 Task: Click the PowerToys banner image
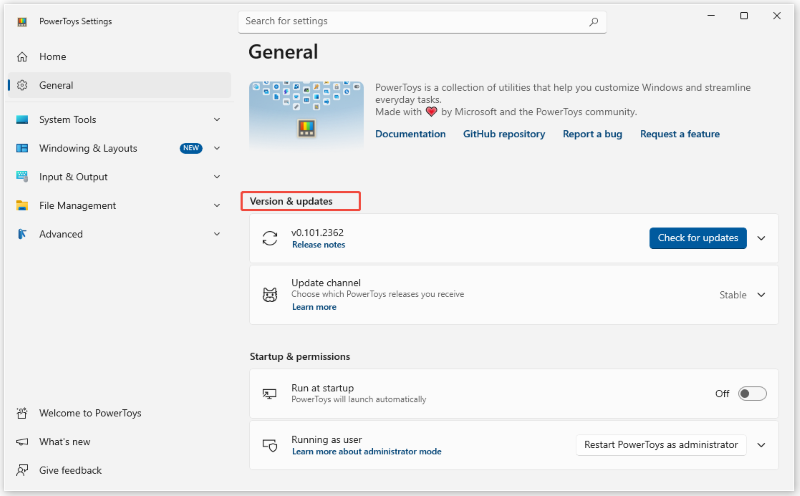[x=307, y=116]
